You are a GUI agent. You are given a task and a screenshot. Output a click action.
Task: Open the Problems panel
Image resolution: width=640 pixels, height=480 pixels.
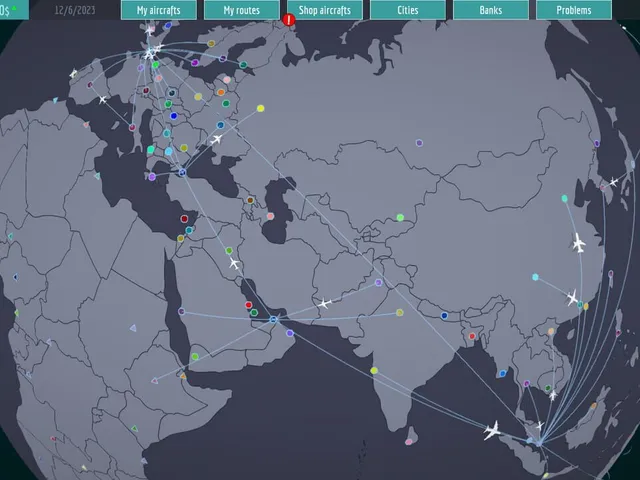pyautogui.click(x=574, y=10)
